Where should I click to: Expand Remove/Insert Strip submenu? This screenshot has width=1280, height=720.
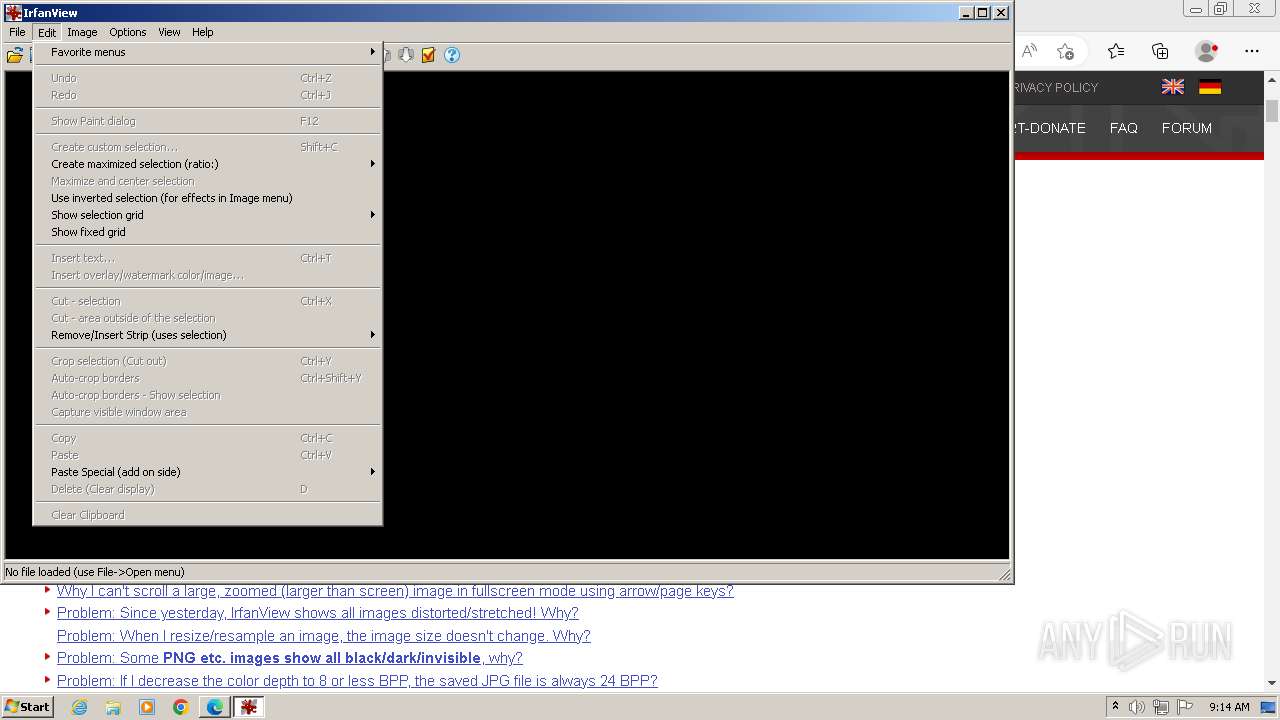pos(208,335)
